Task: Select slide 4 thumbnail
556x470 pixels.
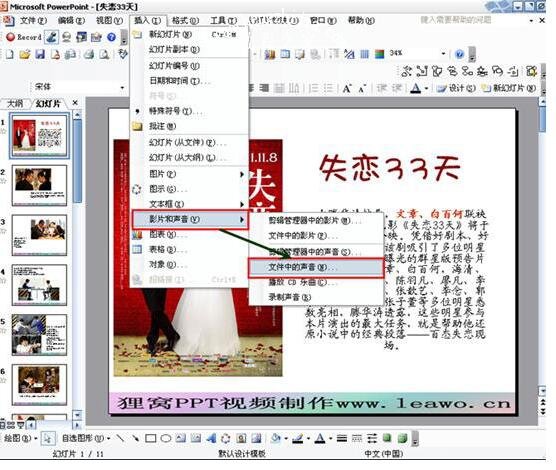Action: click(39, 285)
